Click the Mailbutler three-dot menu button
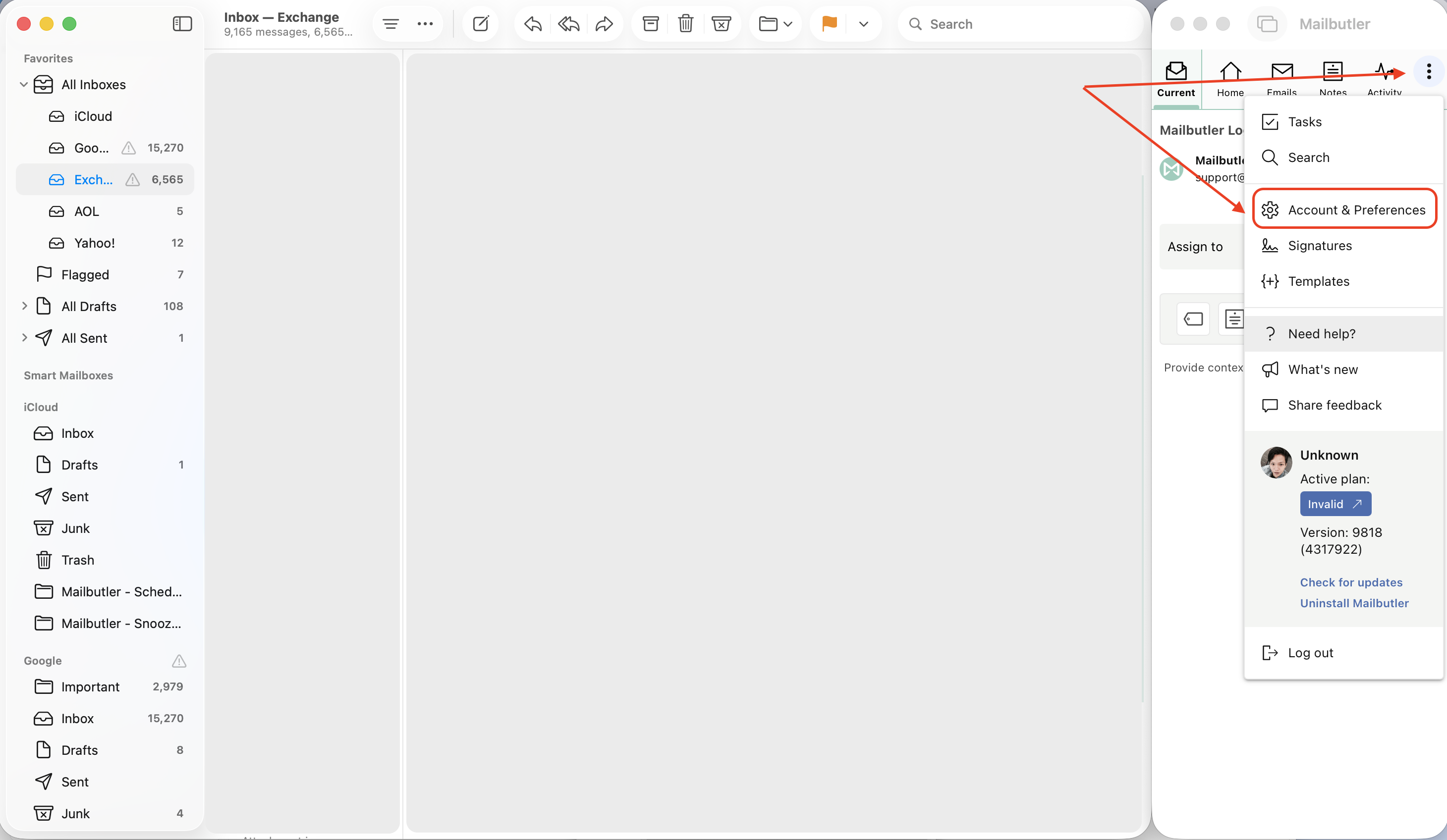The height and width of the screenshot is (840, 1447). point(1429,72)
